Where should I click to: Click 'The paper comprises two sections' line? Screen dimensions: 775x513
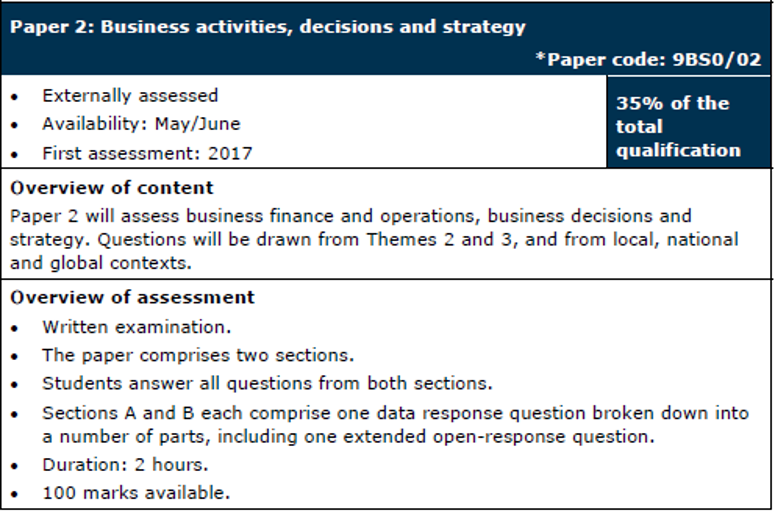[198, 355]
